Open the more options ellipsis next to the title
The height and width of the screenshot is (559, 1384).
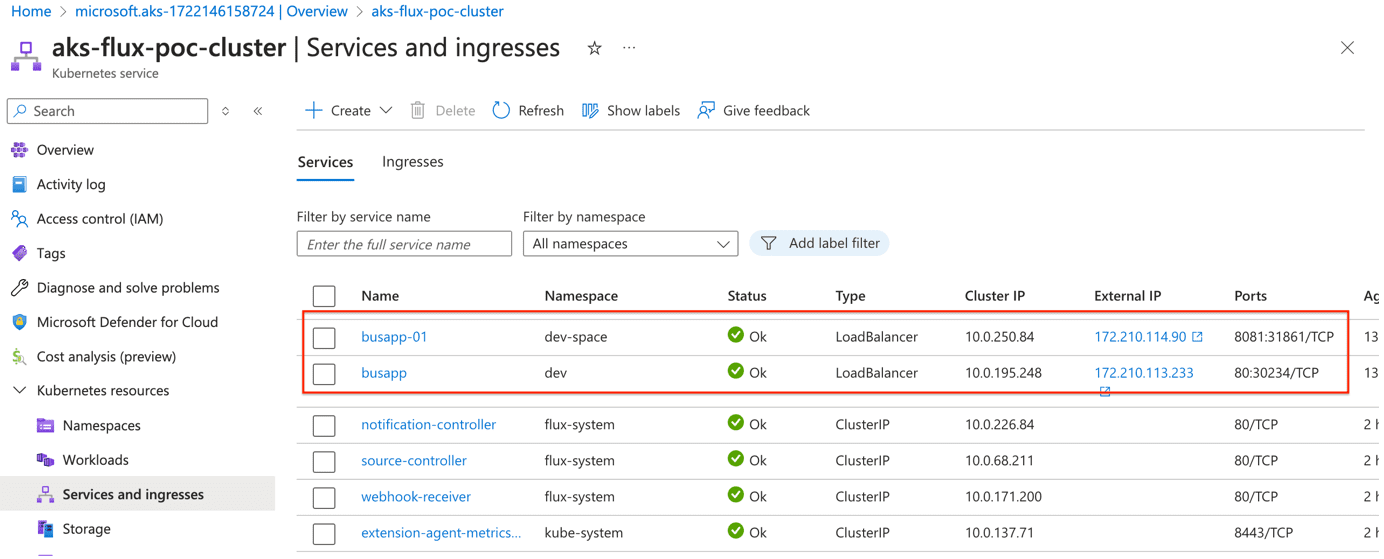click(x=629, y=48)
